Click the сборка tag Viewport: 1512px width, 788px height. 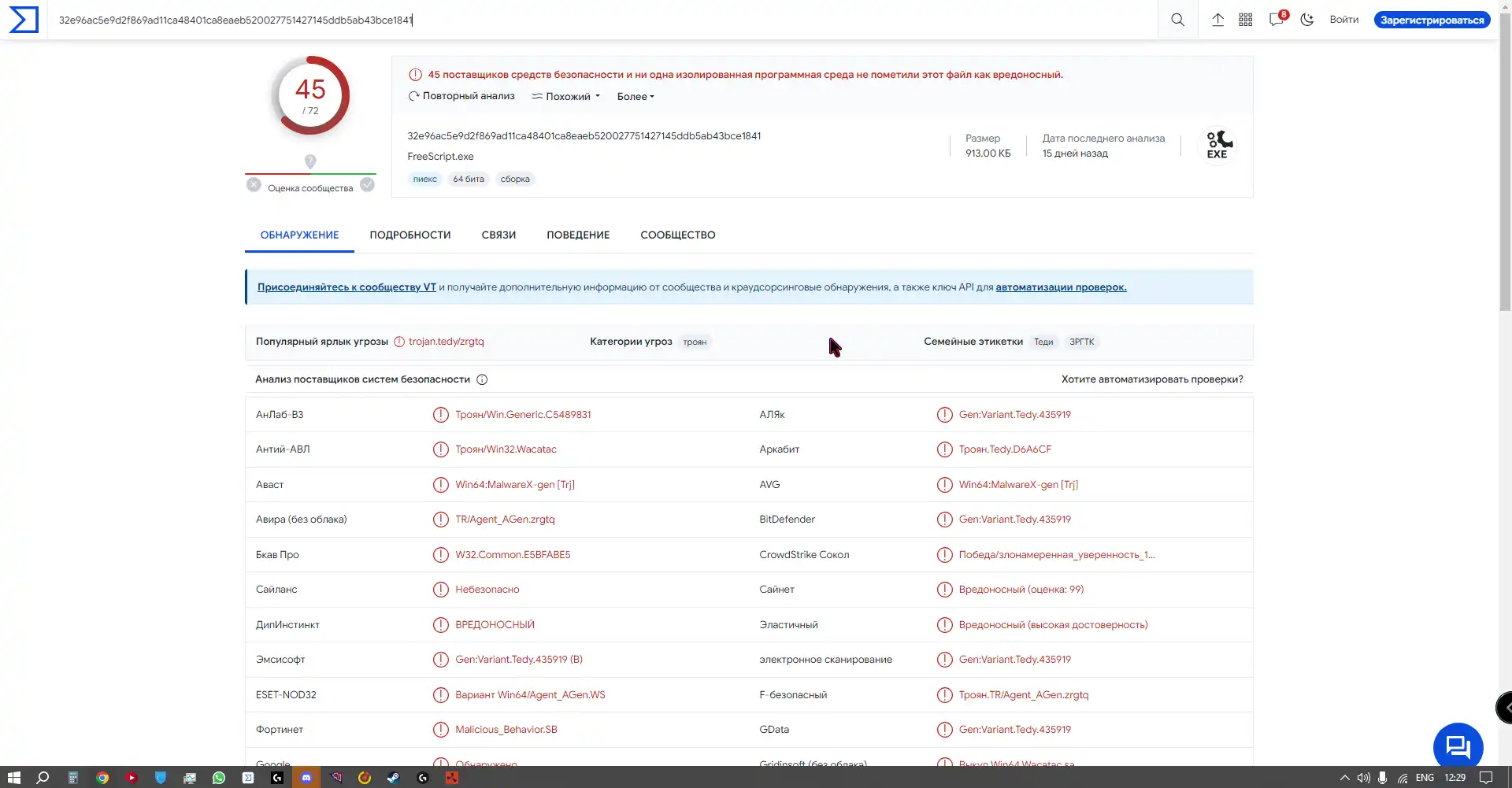coord(515,179)
